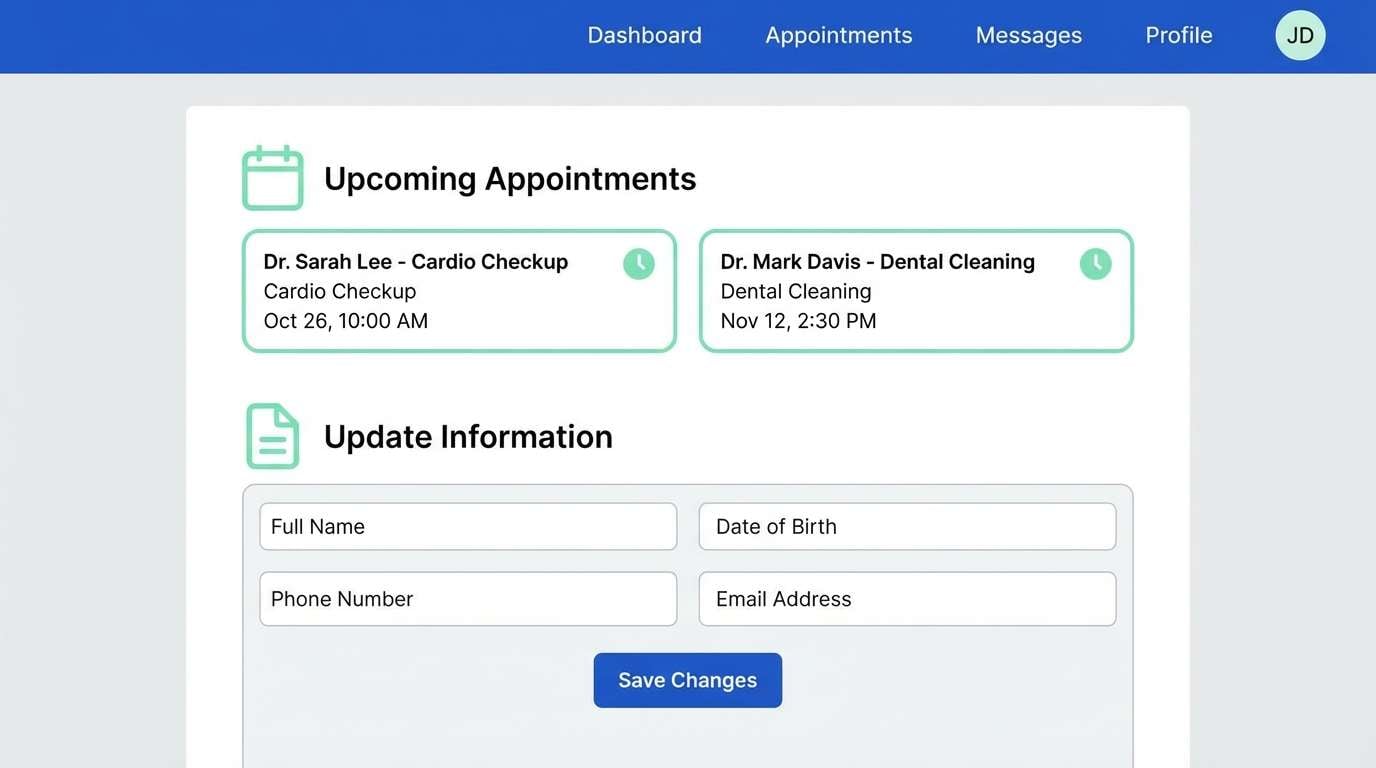Open the Profile page

(1178, 35)
